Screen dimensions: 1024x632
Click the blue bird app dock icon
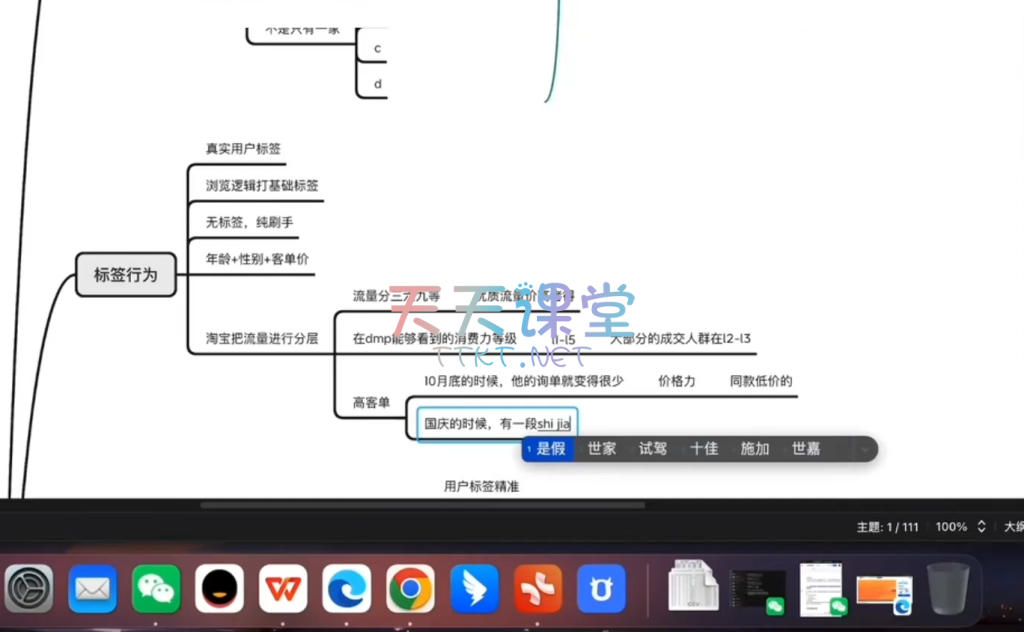pos(474,588)
